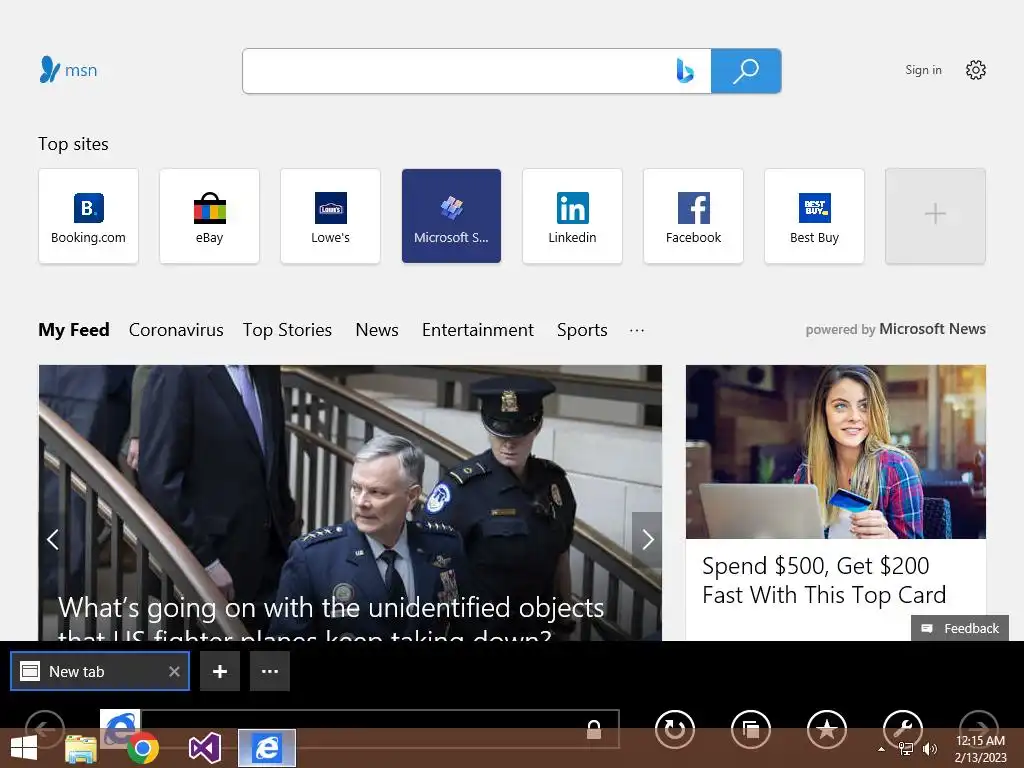The width and height of the screenshot is (1024, 768).
Task: Open the clock showing 12:15 AM
Action: 980,749
